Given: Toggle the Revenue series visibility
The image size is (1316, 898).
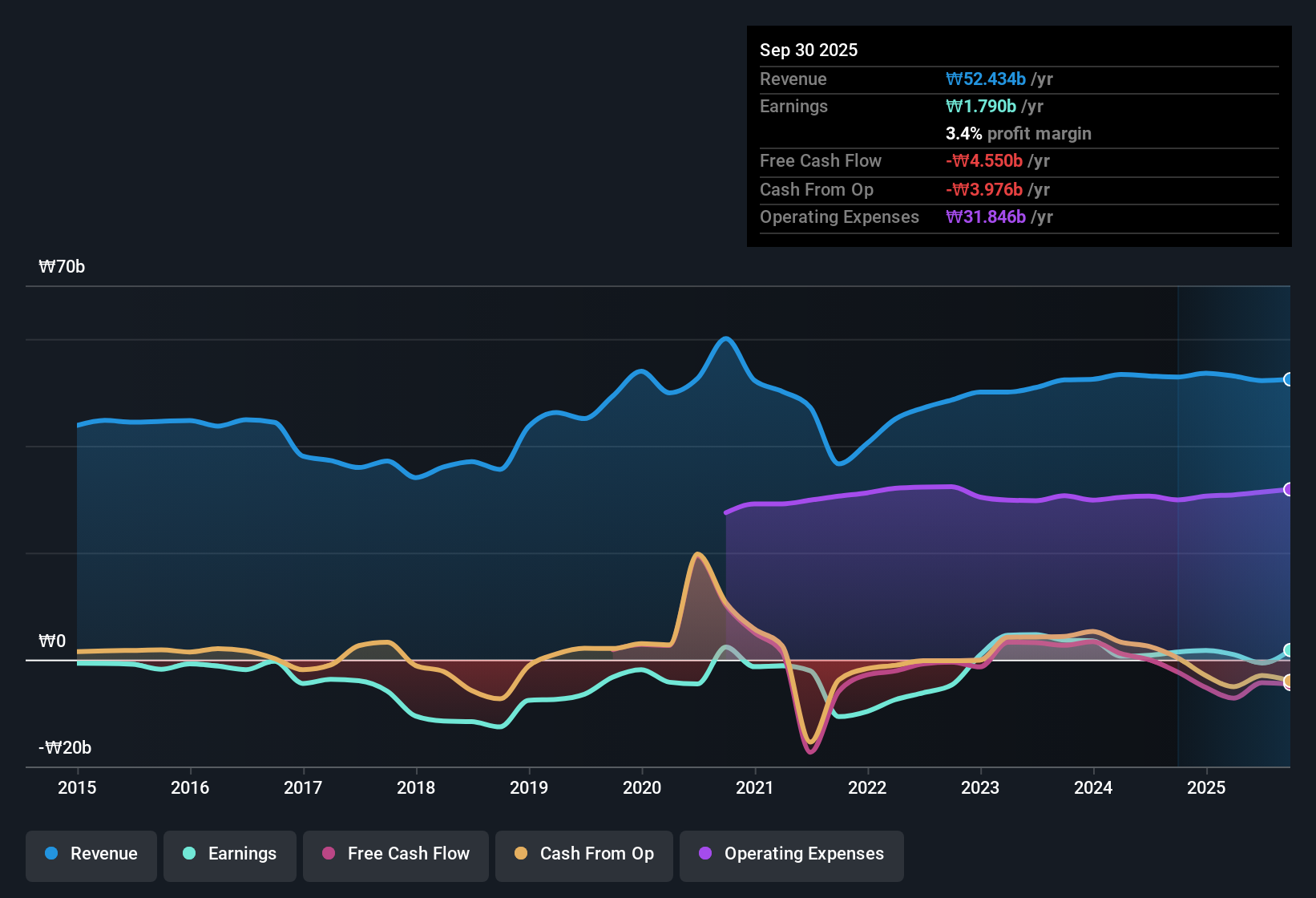Looking at the screenshot, I should click(x=91, y=854).
